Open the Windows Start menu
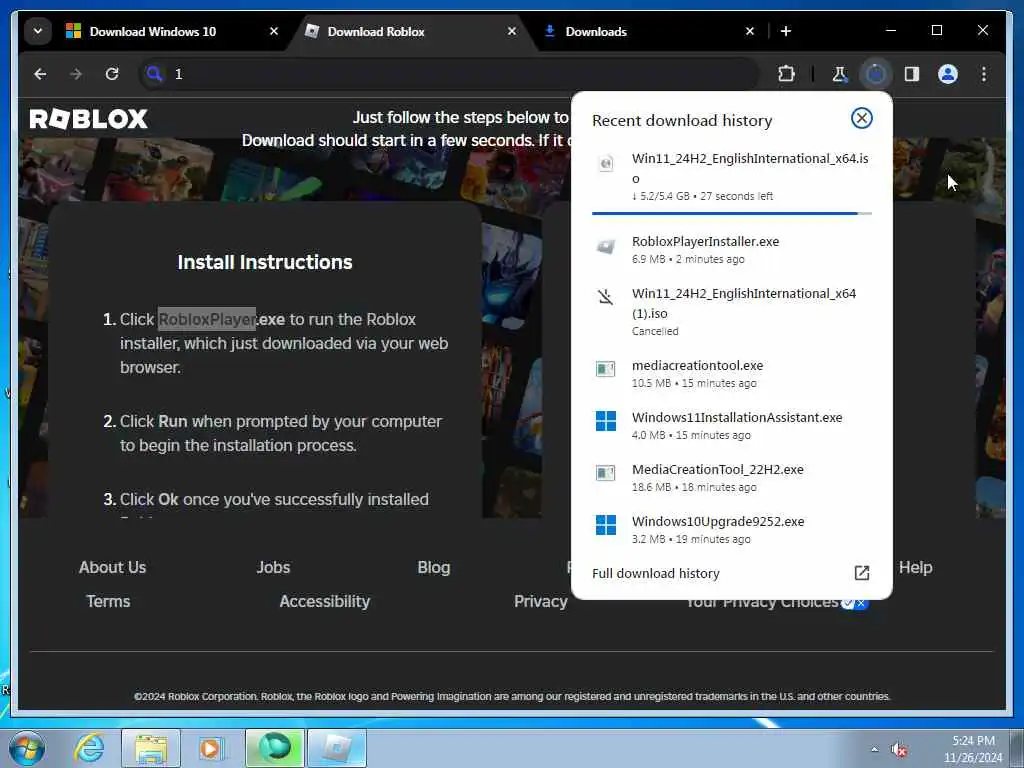The width and height of the screenshot is (1024, 768). [x=26, y=748]
